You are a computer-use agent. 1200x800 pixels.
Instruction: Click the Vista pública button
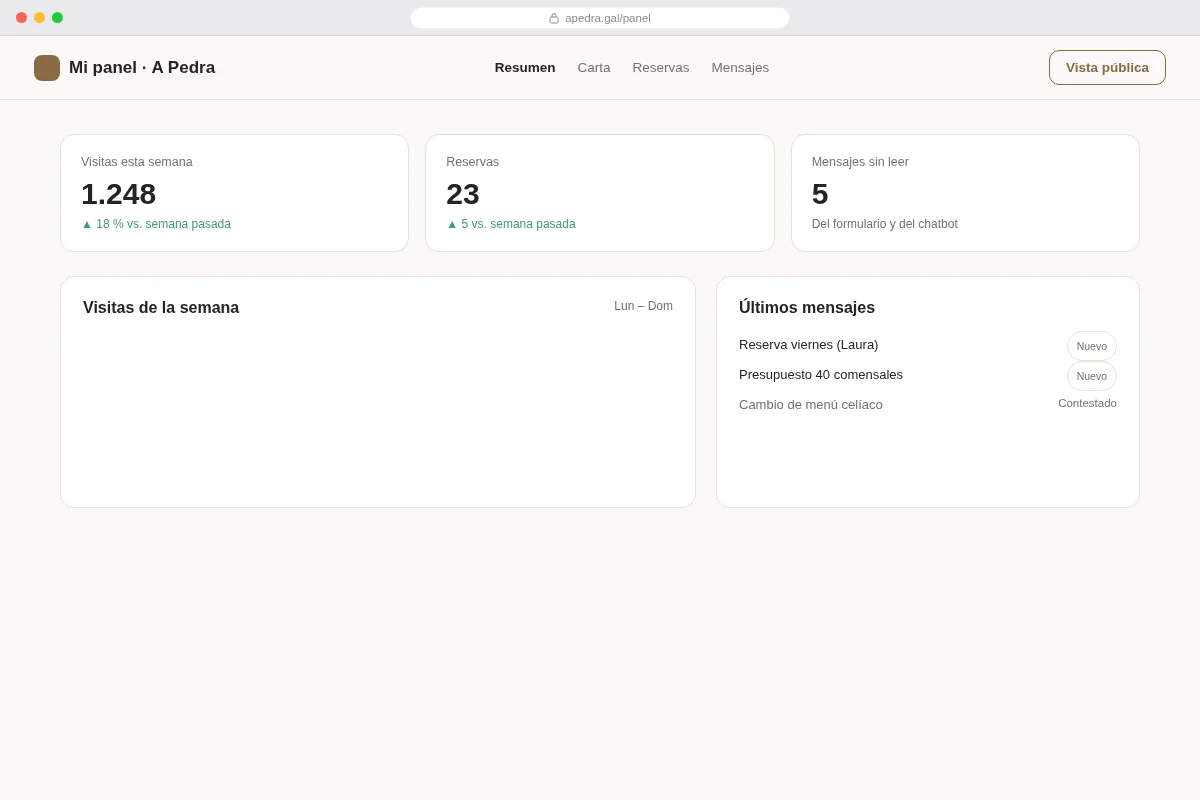click(1107, 68)
